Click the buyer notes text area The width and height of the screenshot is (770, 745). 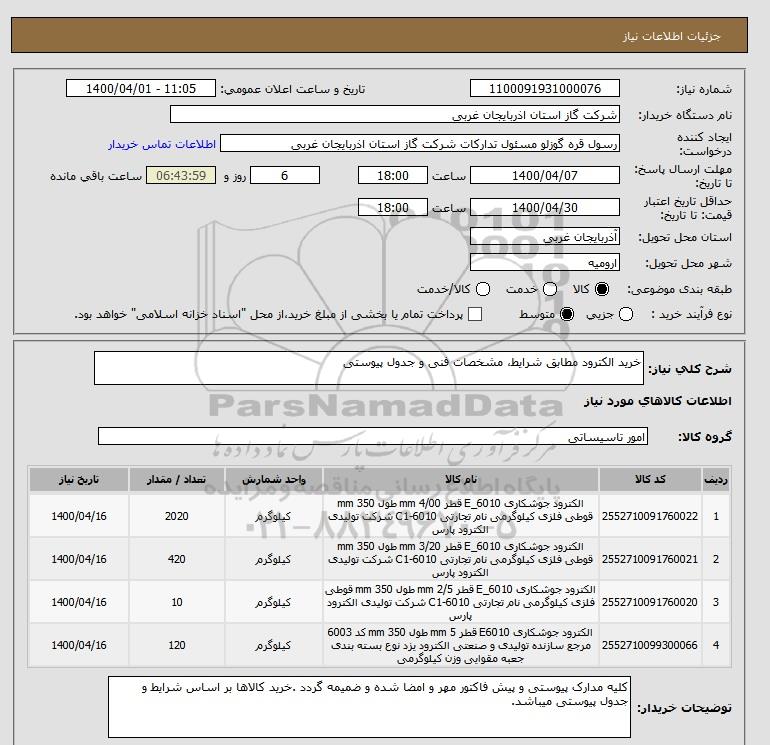369,707
